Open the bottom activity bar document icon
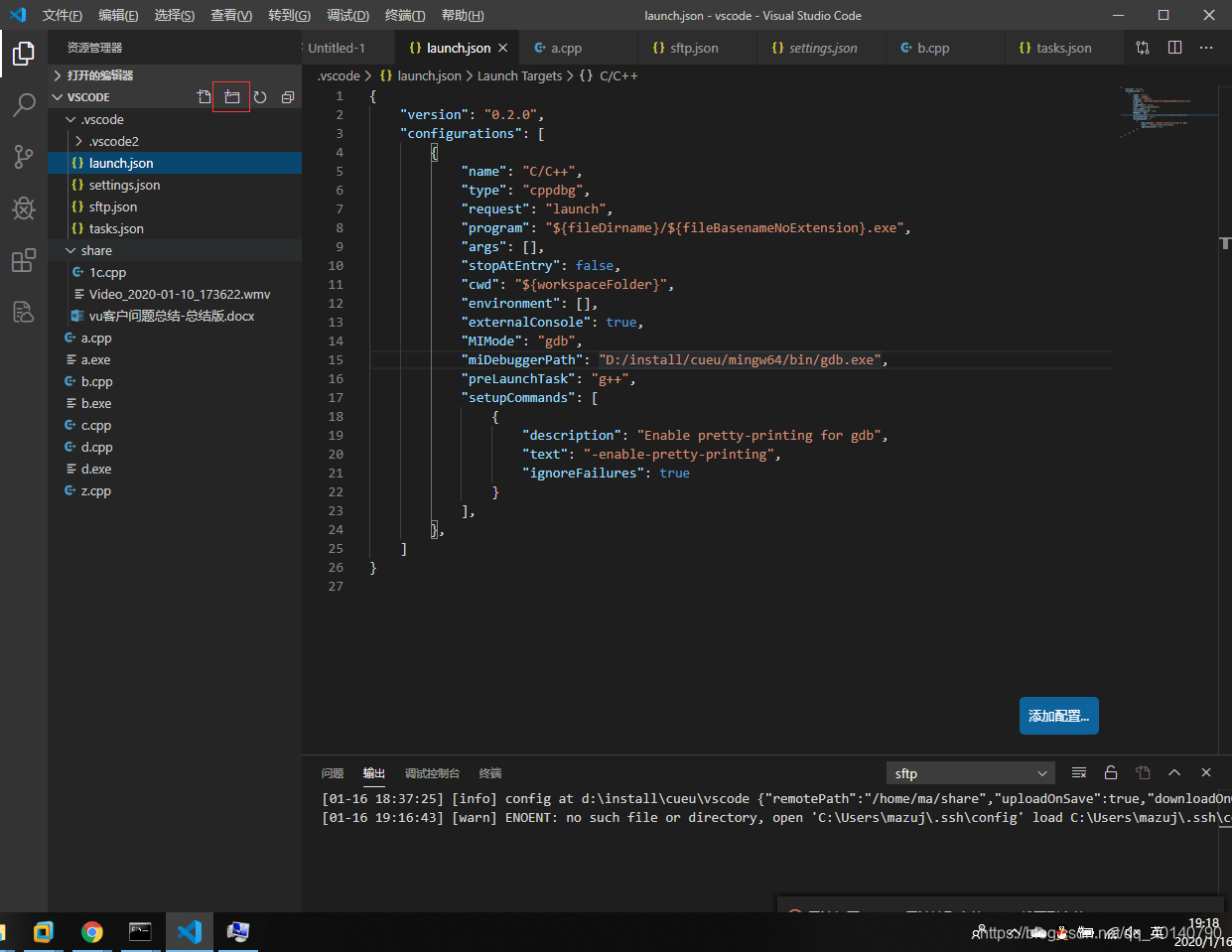The width and height of the screenshot is (1232, 952). (24, 313)
